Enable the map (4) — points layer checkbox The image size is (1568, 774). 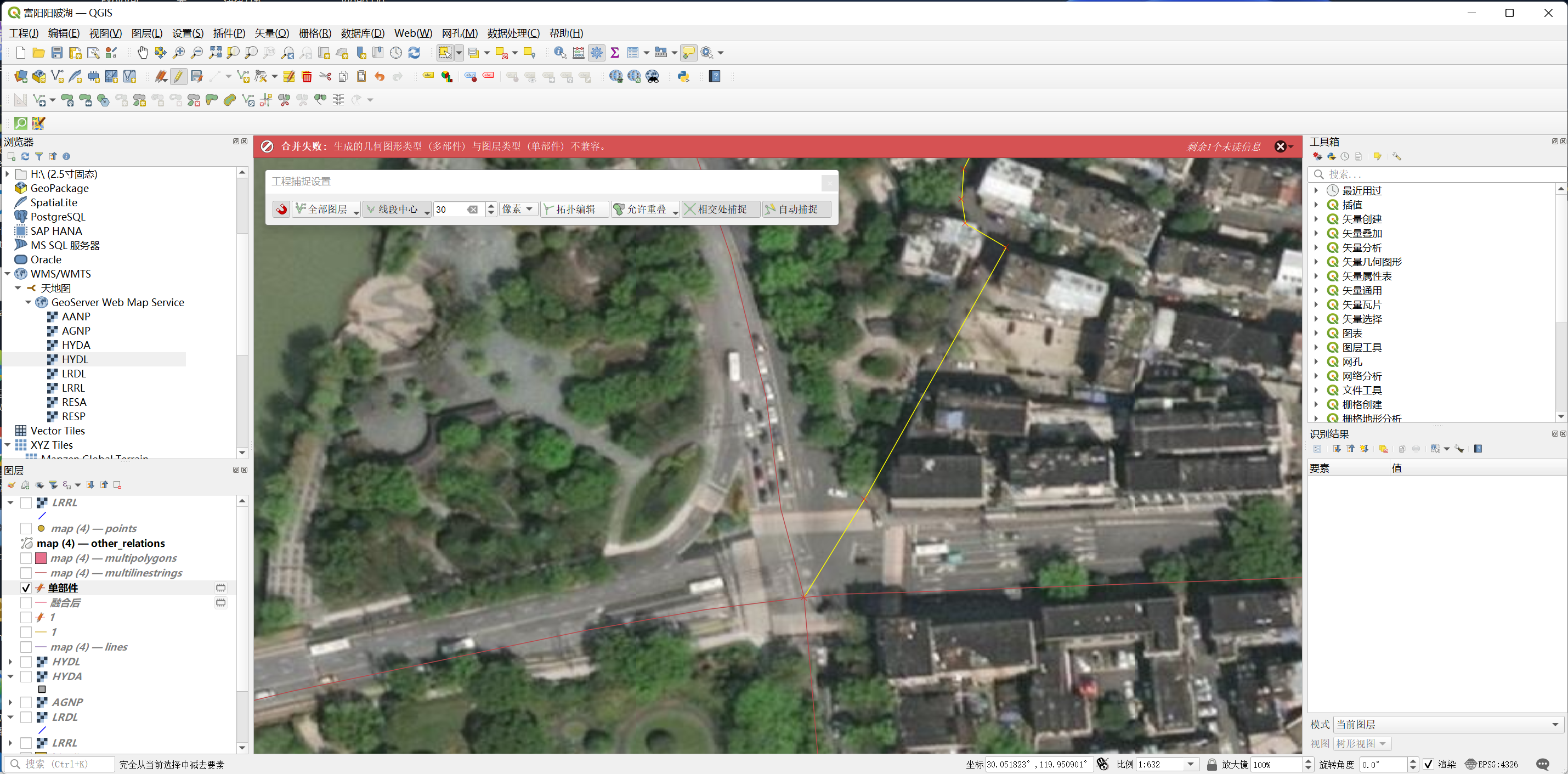click(x=26, y=529)
